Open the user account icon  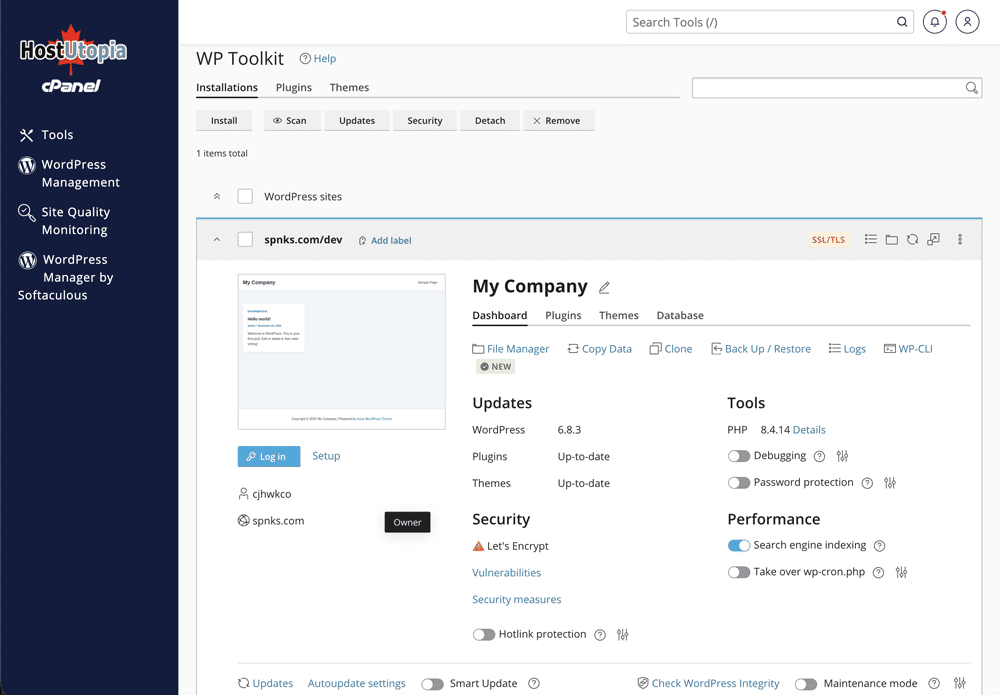(967, 22)
